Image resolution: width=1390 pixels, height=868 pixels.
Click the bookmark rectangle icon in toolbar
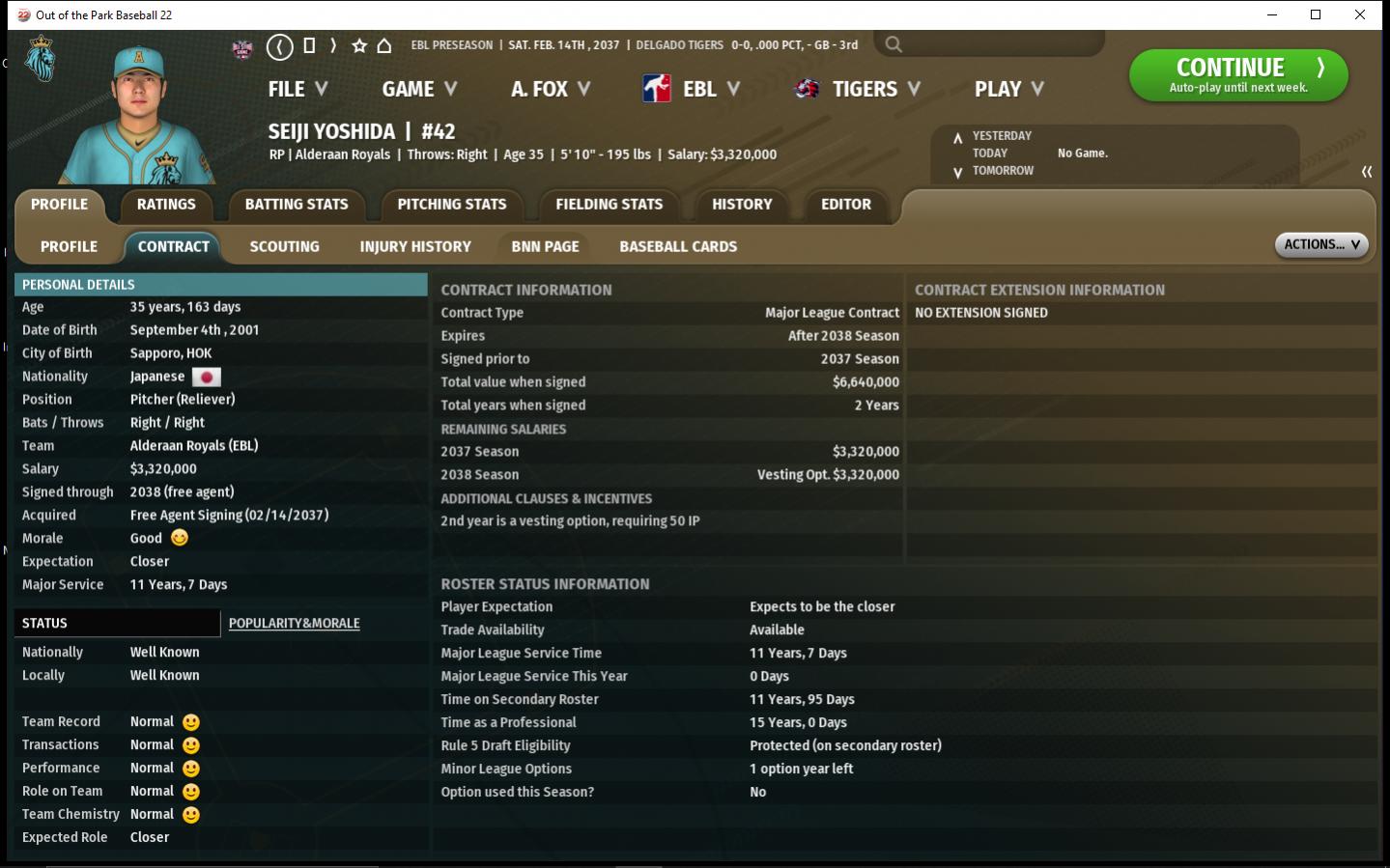click(x=309, y=45)
